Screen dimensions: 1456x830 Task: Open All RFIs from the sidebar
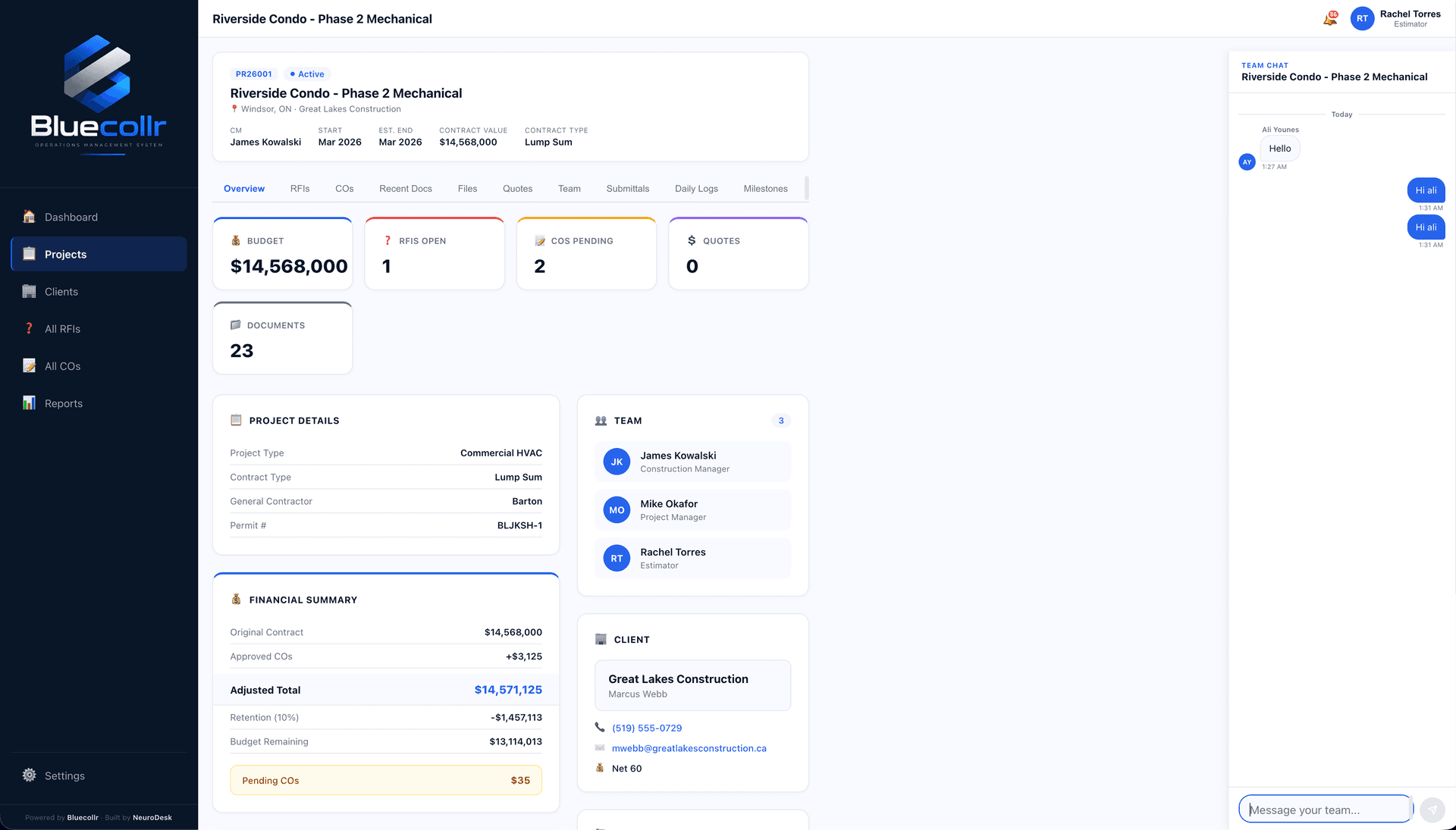coord(62,328)
